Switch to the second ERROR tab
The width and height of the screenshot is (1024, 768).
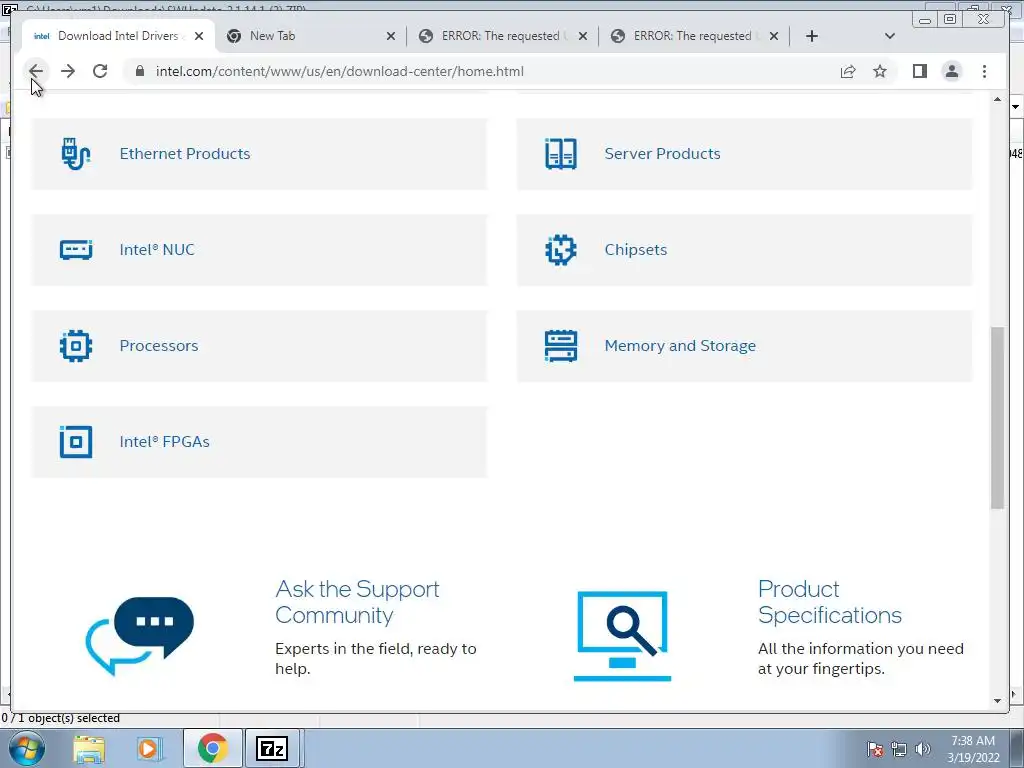[694, 36]
